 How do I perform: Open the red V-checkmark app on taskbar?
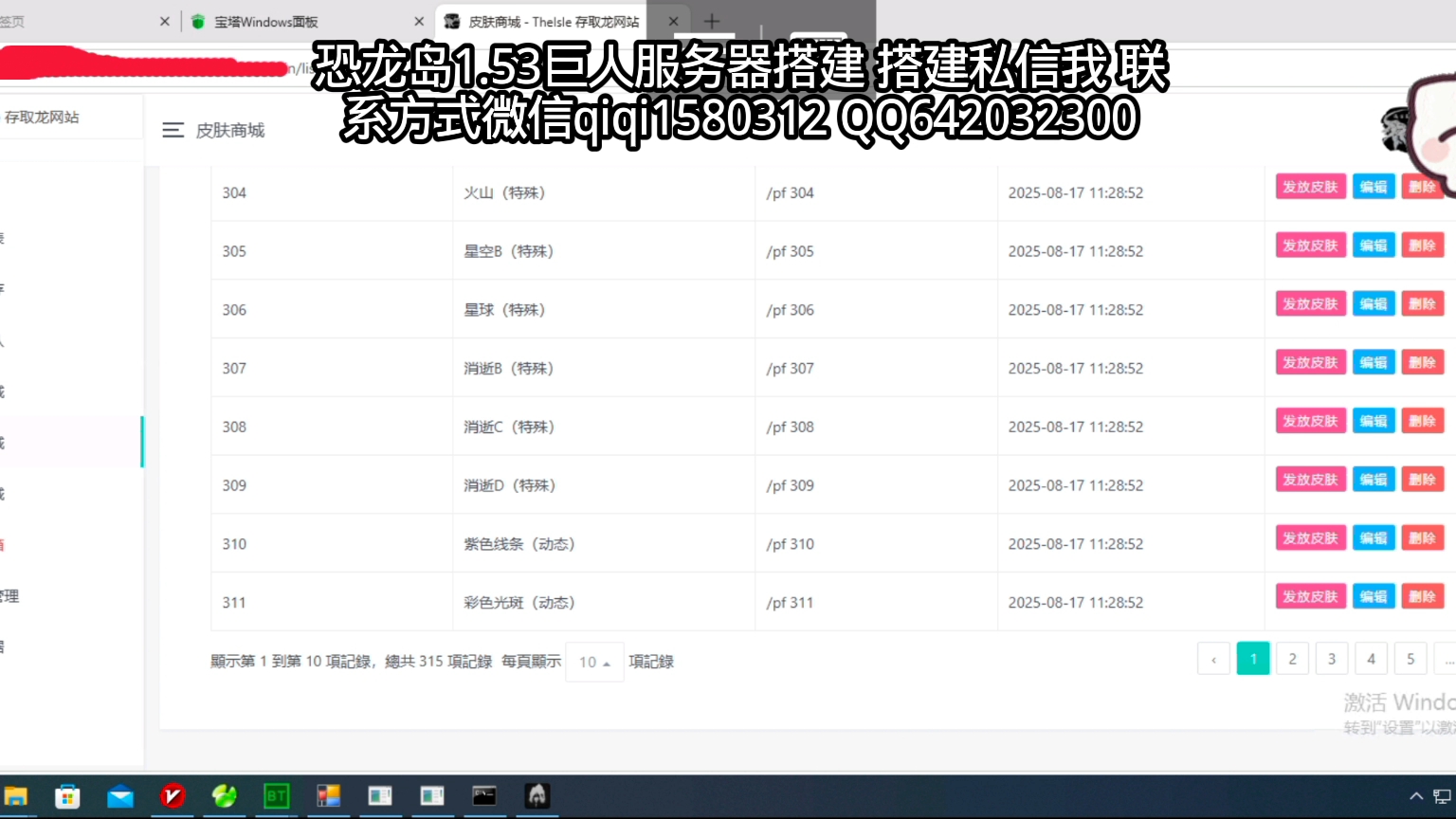(173, 796)
